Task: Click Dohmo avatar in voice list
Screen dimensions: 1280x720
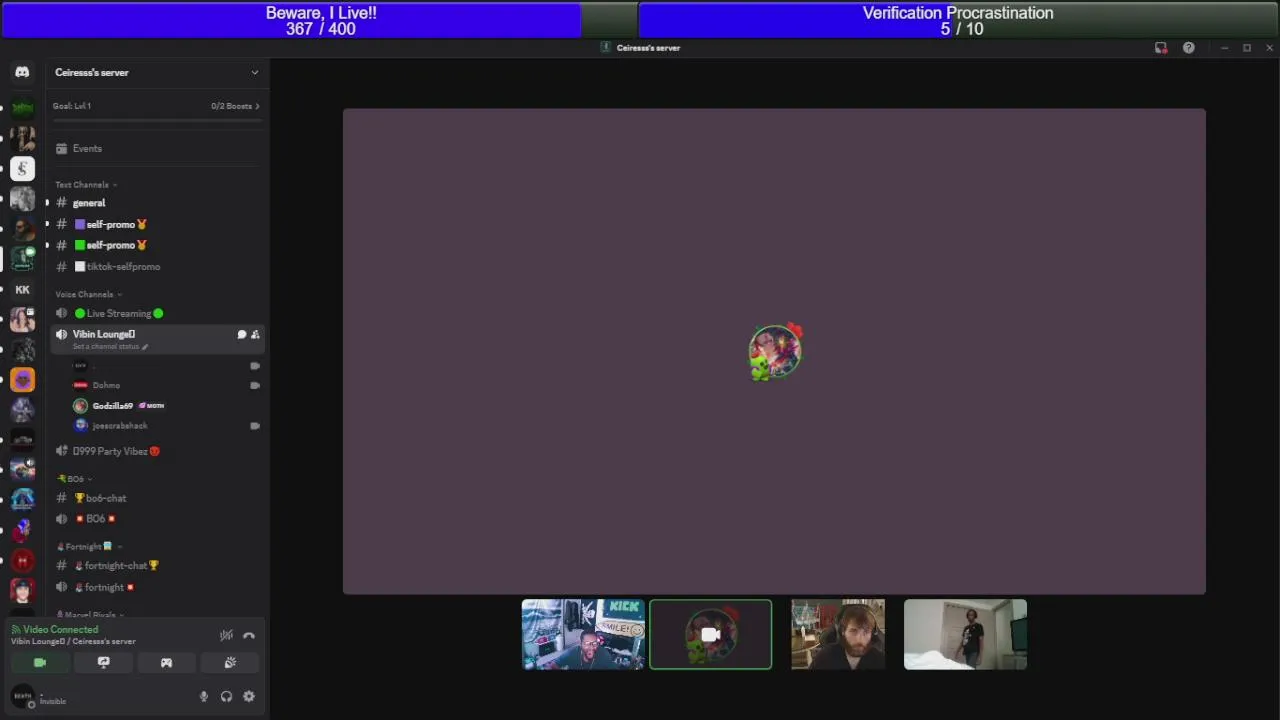Action: point(80,385)
